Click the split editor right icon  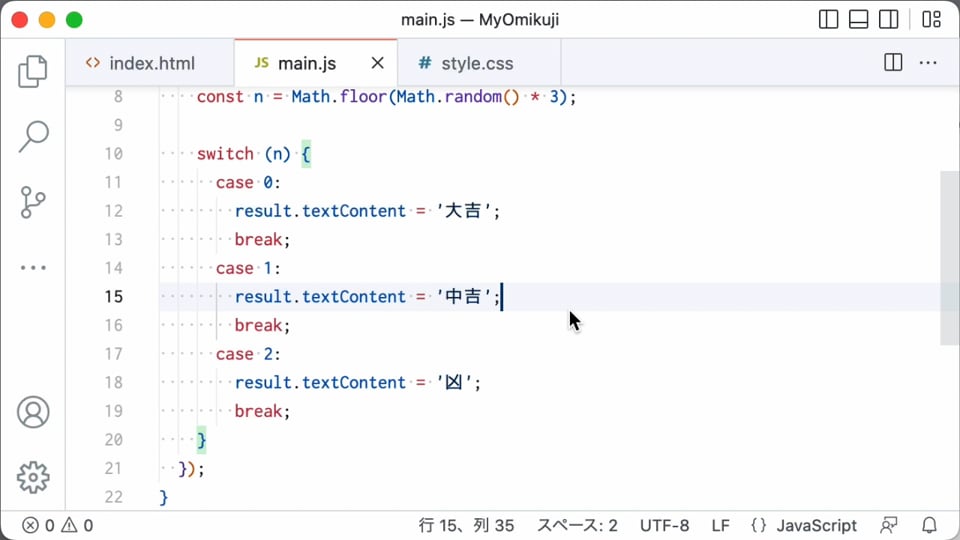(893, 63)
